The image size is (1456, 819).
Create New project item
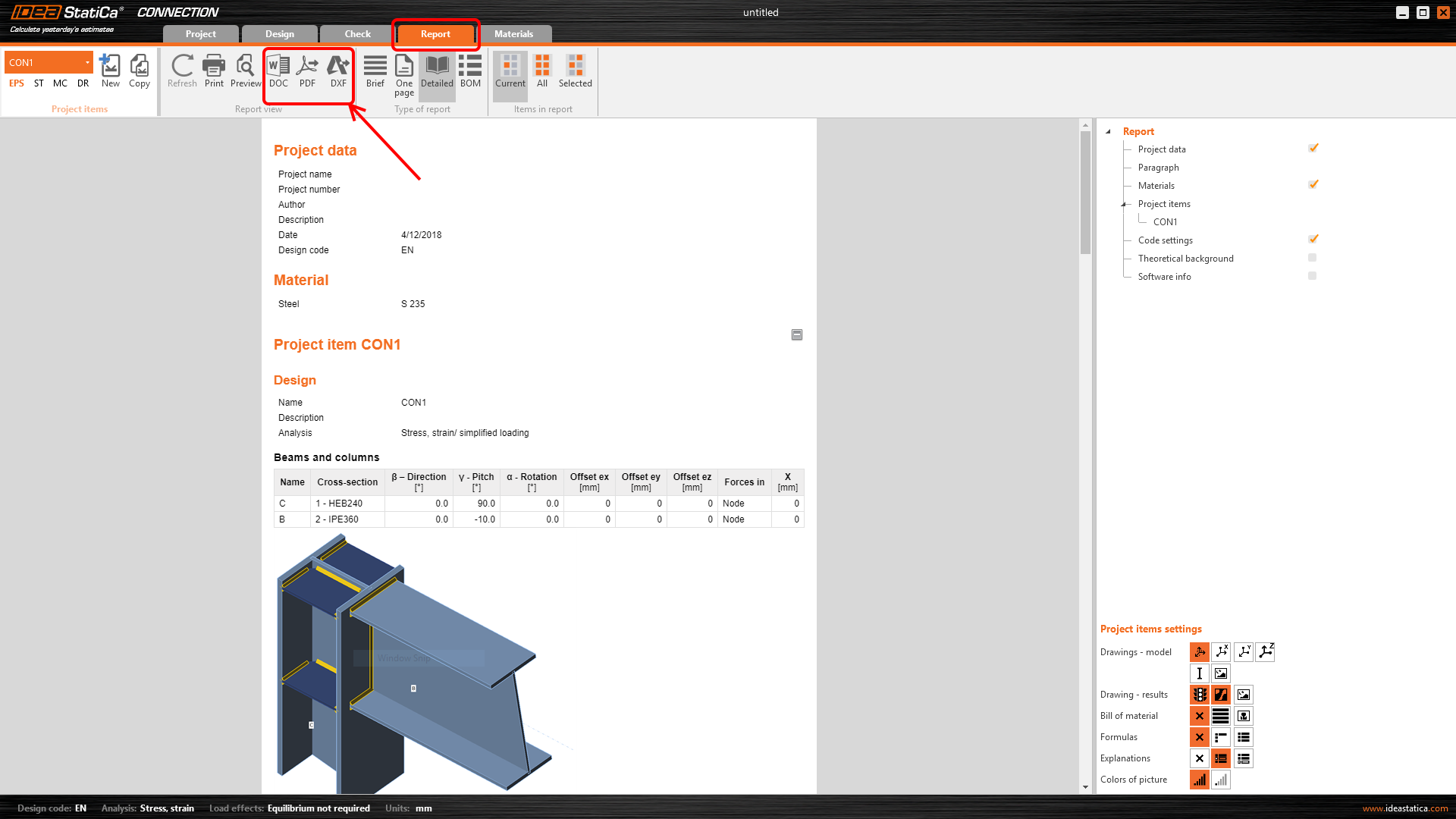(111, 71)
